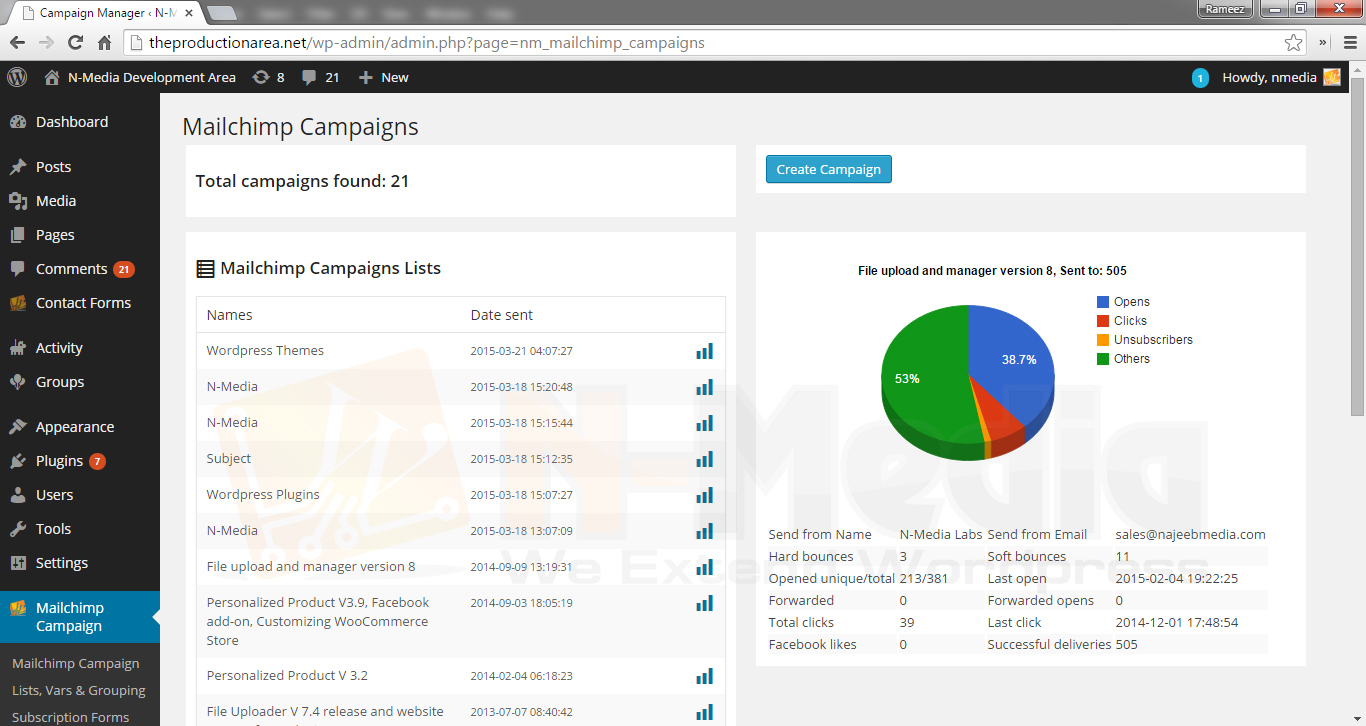Image resolution: width=1366 pixels, height=726 pixels.
Task: Click sales@najeebmedia.com email value
Action: click(1190, 534)
